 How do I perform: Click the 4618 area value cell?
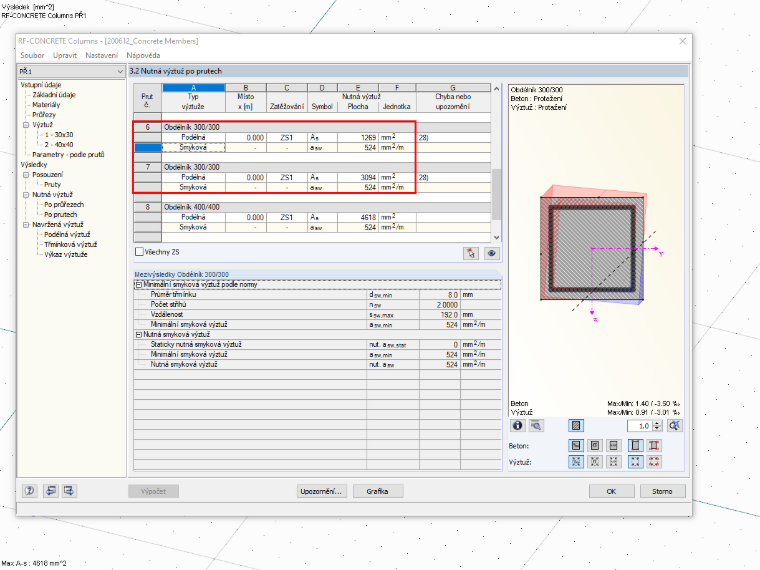[x=358, y=217]
